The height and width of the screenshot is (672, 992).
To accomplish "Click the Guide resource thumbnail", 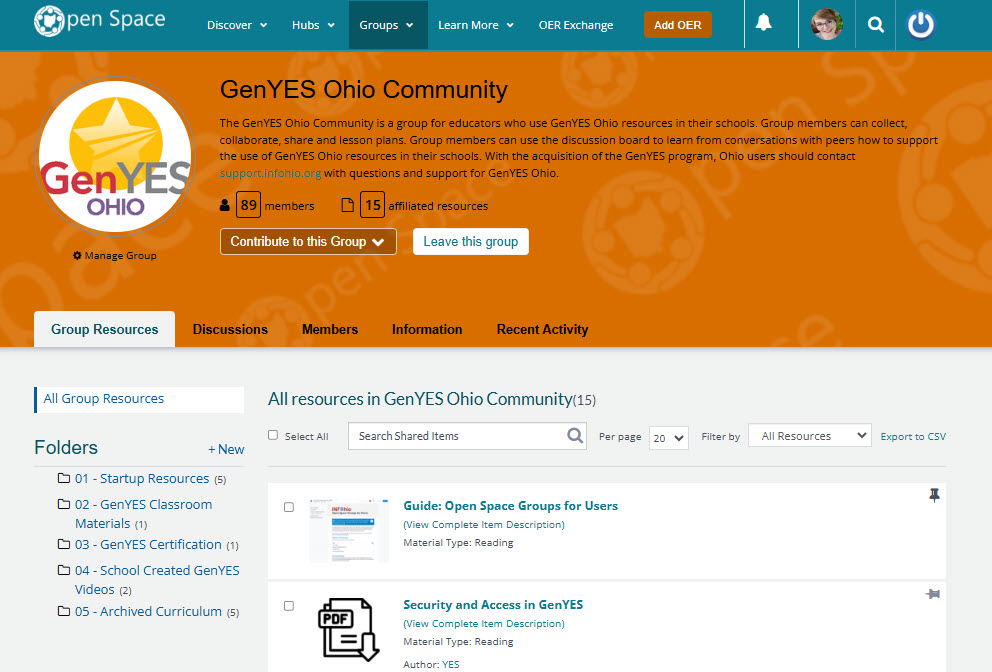I will pos(349,530).
